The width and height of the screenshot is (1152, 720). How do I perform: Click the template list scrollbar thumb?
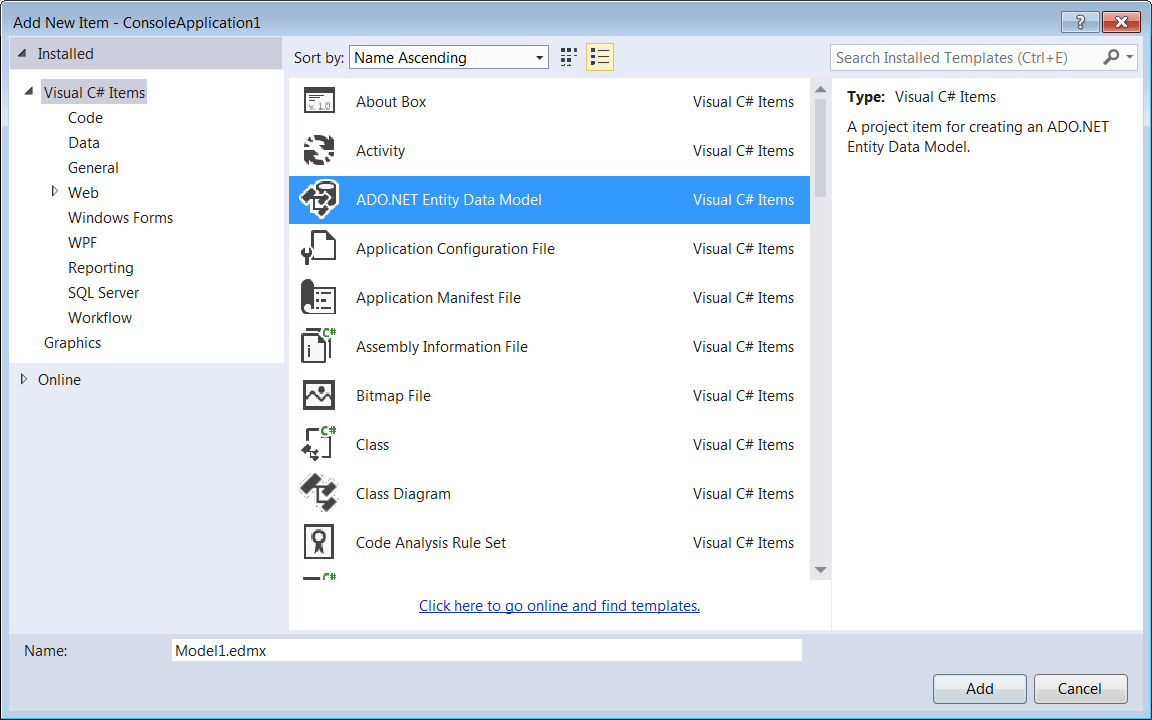(x=821, y=148)
